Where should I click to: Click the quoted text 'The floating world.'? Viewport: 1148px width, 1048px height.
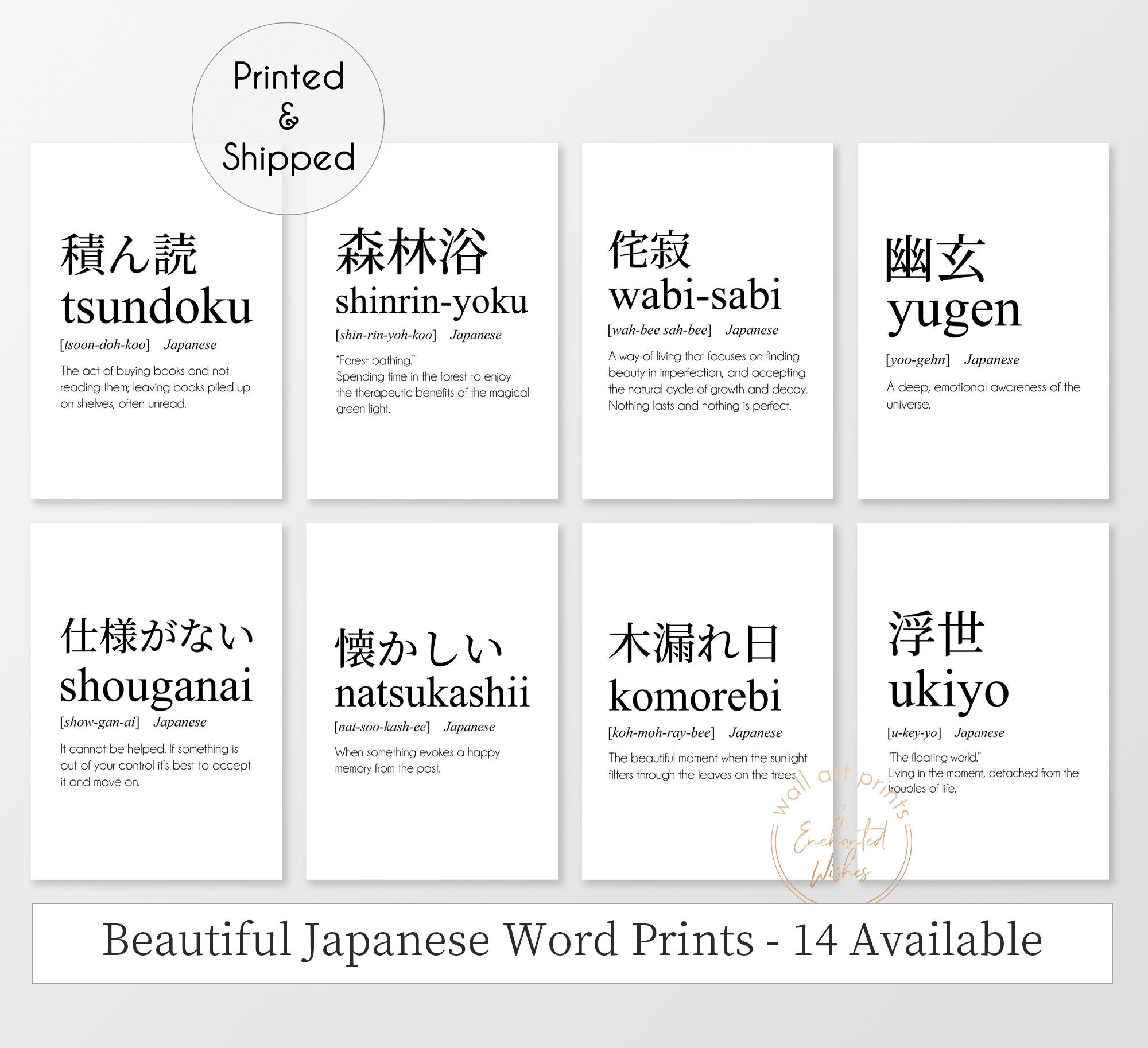[934, 758]
